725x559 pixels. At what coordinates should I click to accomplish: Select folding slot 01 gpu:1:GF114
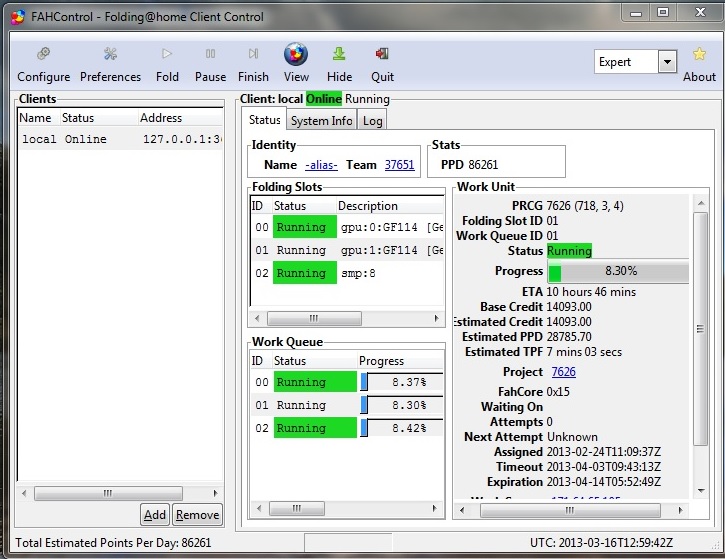point(347,250)
